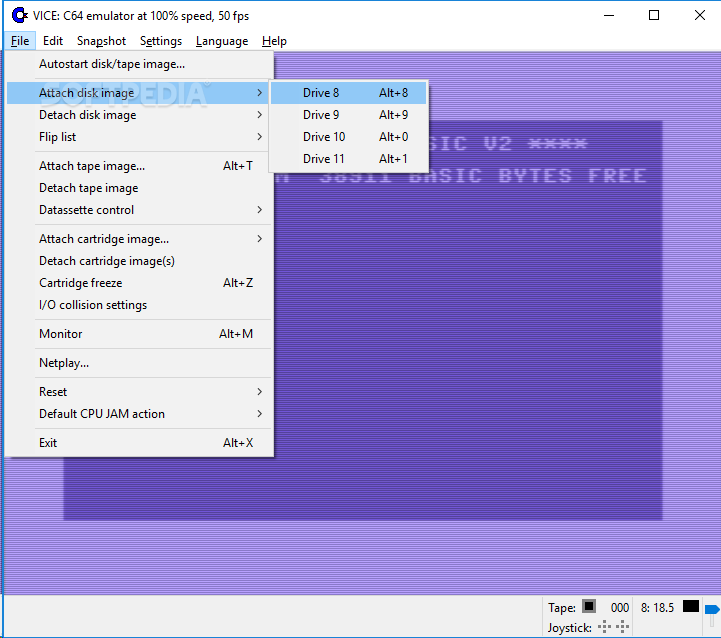Open the File menu
Screen dimensions: 721x638
20,41
